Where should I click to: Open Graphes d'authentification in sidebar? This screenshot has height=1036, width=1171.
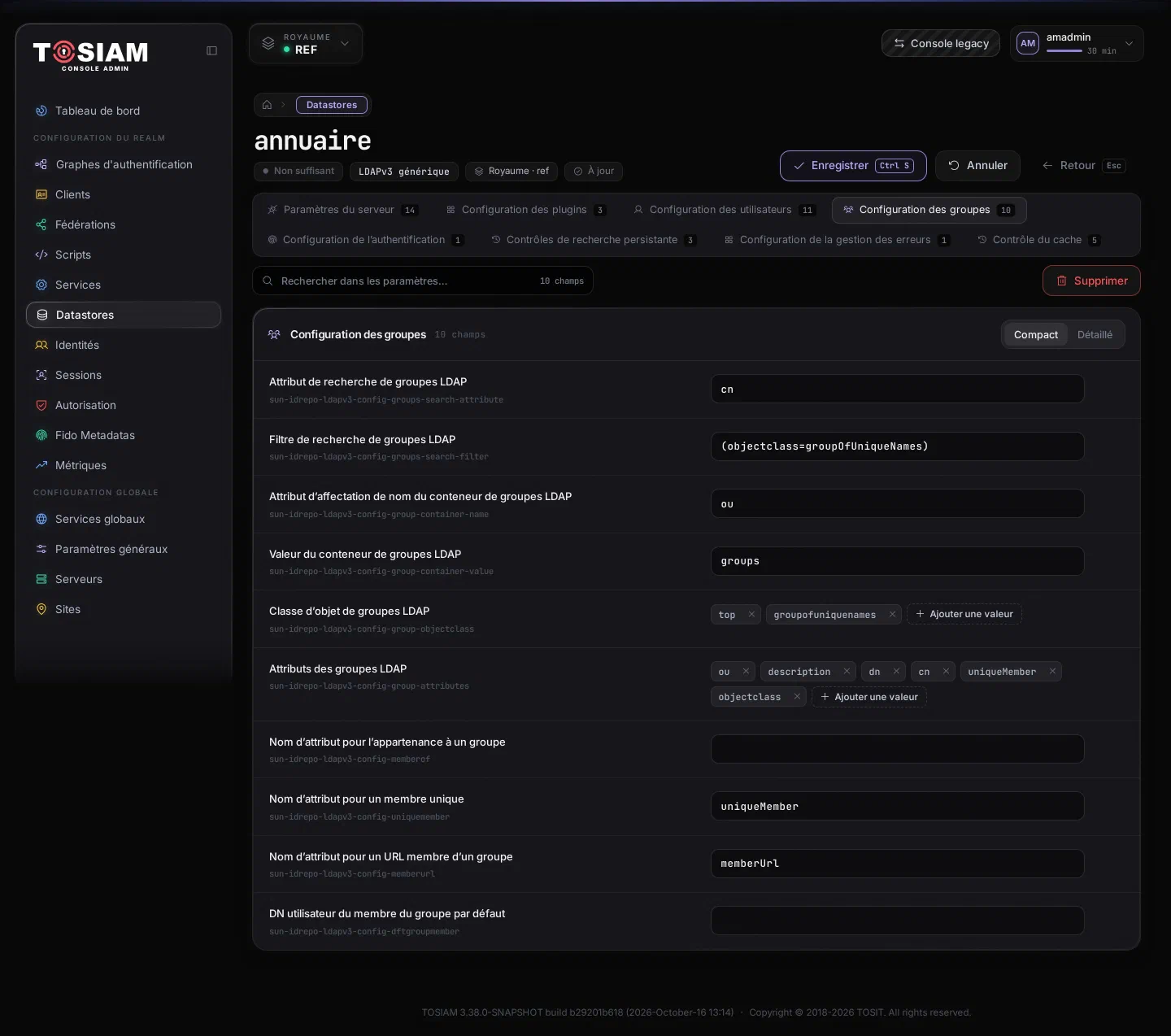click(124, 164)
